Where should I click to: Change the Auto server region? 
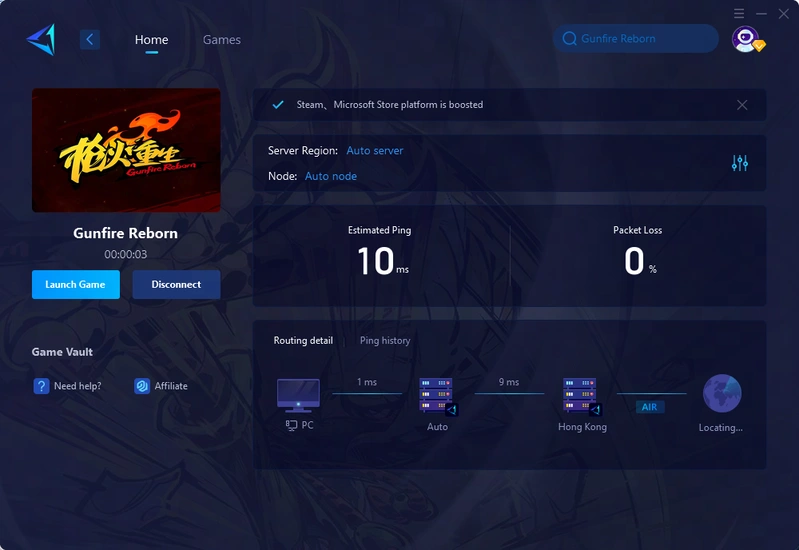point(375,150)
